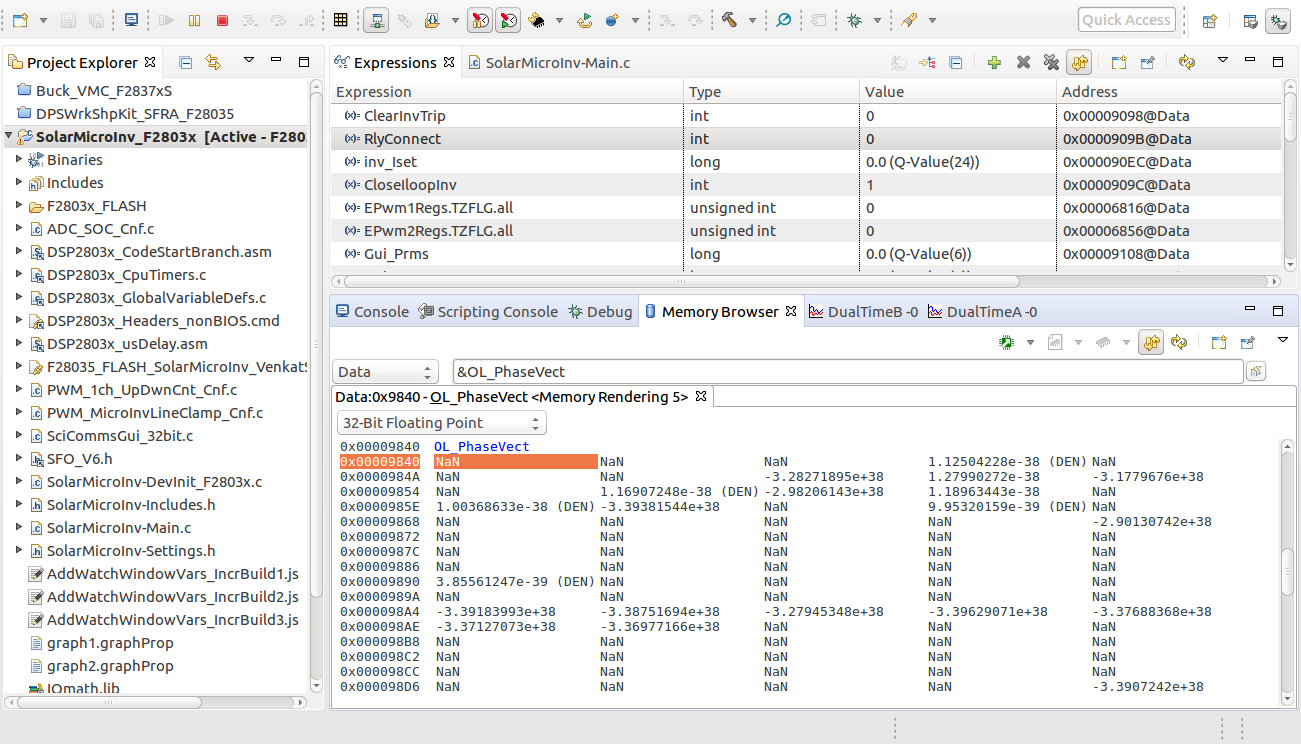Suspend execution with the yellow pause button
The image size is (1301, 744).
[194, 20]
